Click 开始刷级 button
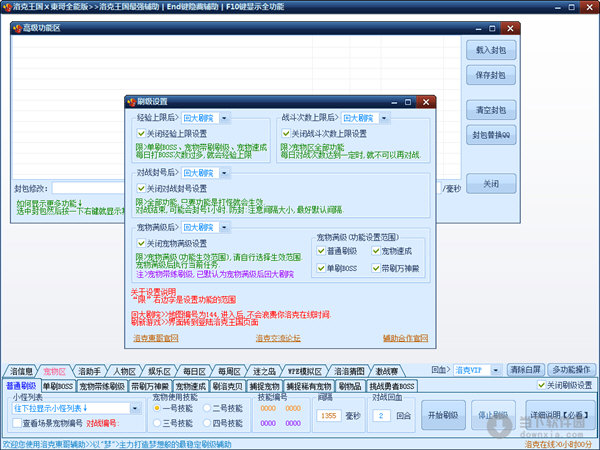 [x=443, y=415]
